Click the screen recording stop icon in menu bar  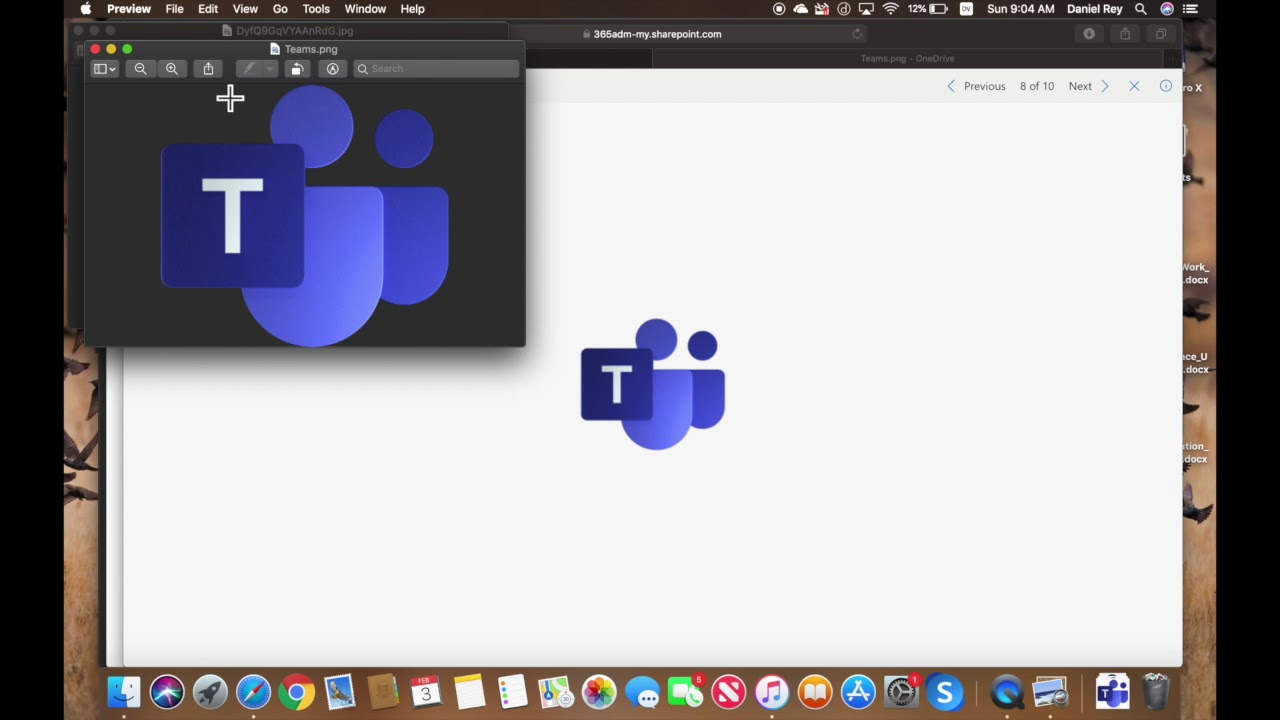click(x=779, y=9)
